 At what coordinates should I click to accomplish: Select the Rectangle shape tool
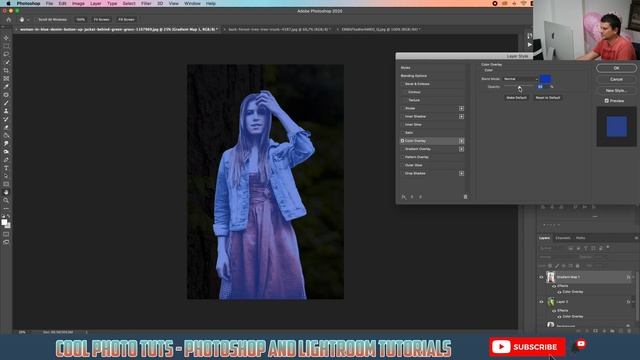point(6,184)
